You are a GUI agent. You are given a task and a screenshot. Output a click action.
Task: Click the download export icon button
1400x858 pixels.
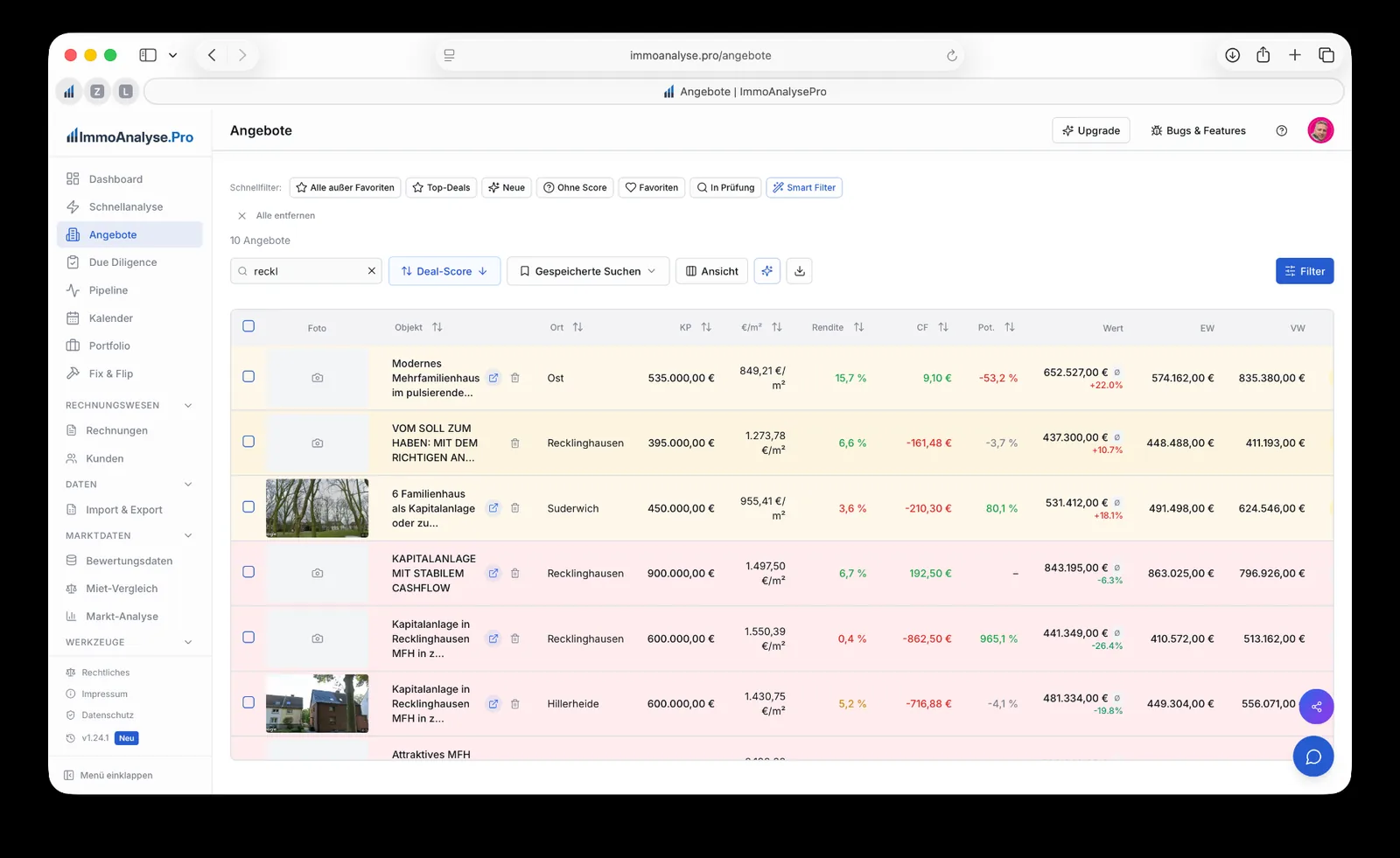pos(800,271)
